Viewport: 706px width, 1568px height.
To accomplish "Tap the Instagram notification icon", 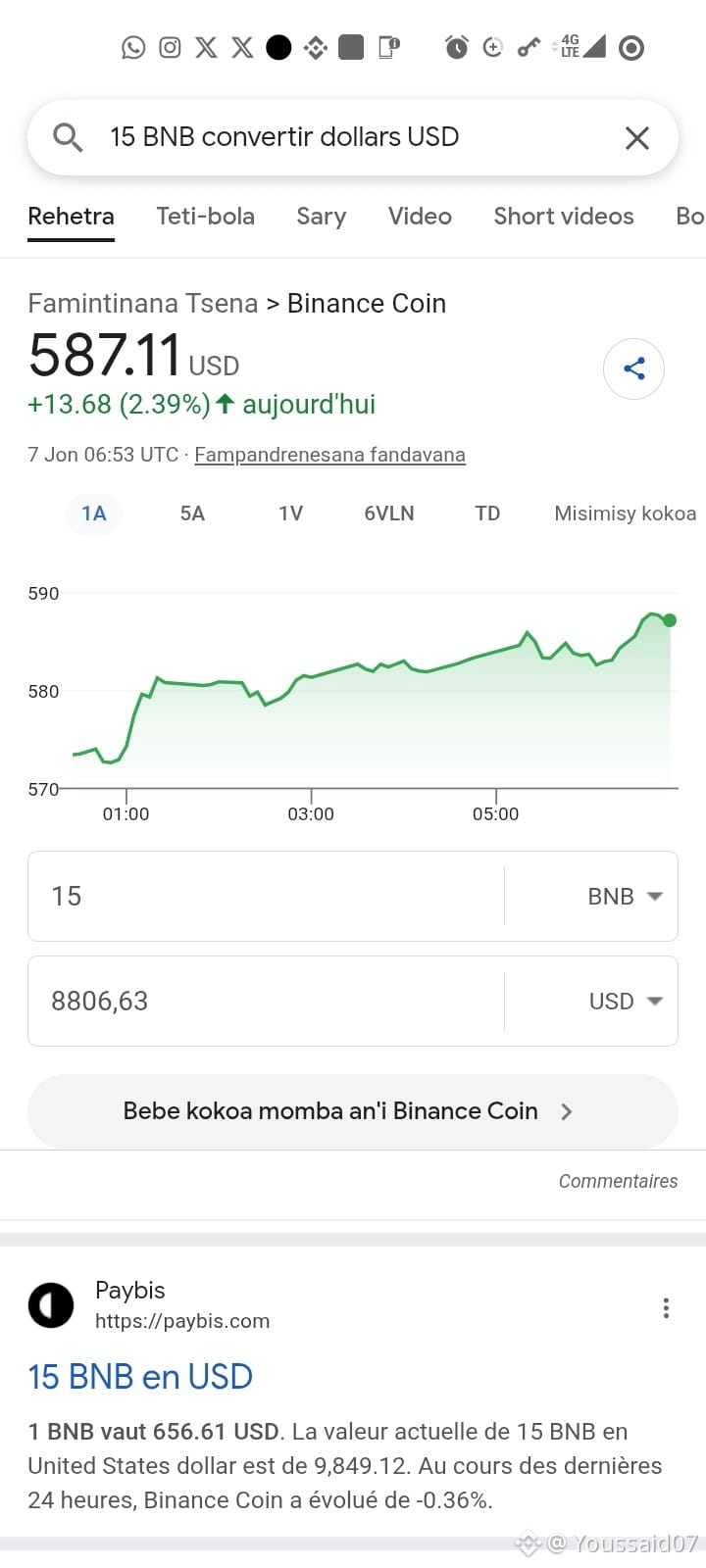I will coord(170,47).
